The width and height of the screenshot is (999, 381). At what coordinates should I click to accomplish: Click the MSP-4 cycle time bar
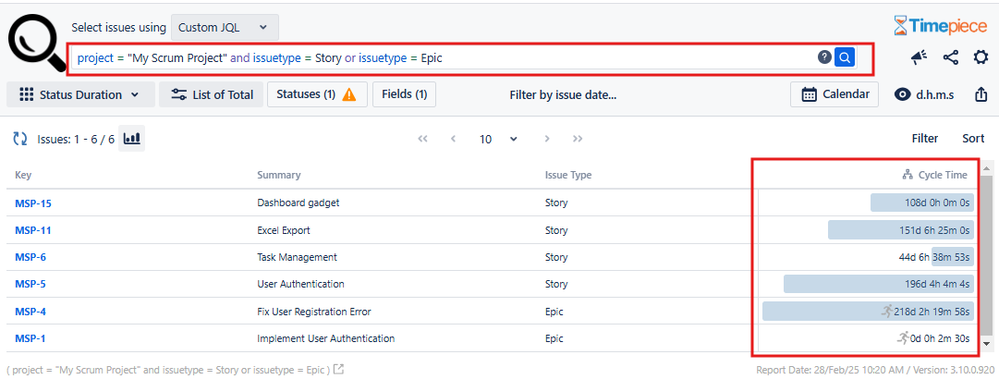868,311
